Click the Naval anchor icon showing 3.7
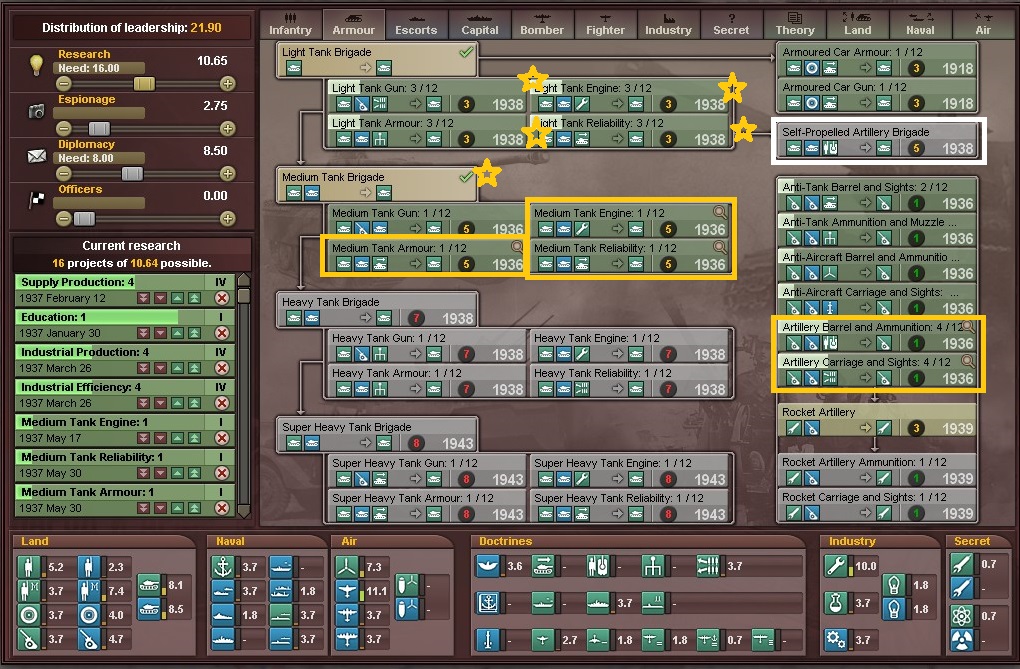Image resolution: width=1020 pixels, height=669 pixels. click(222, 567)
